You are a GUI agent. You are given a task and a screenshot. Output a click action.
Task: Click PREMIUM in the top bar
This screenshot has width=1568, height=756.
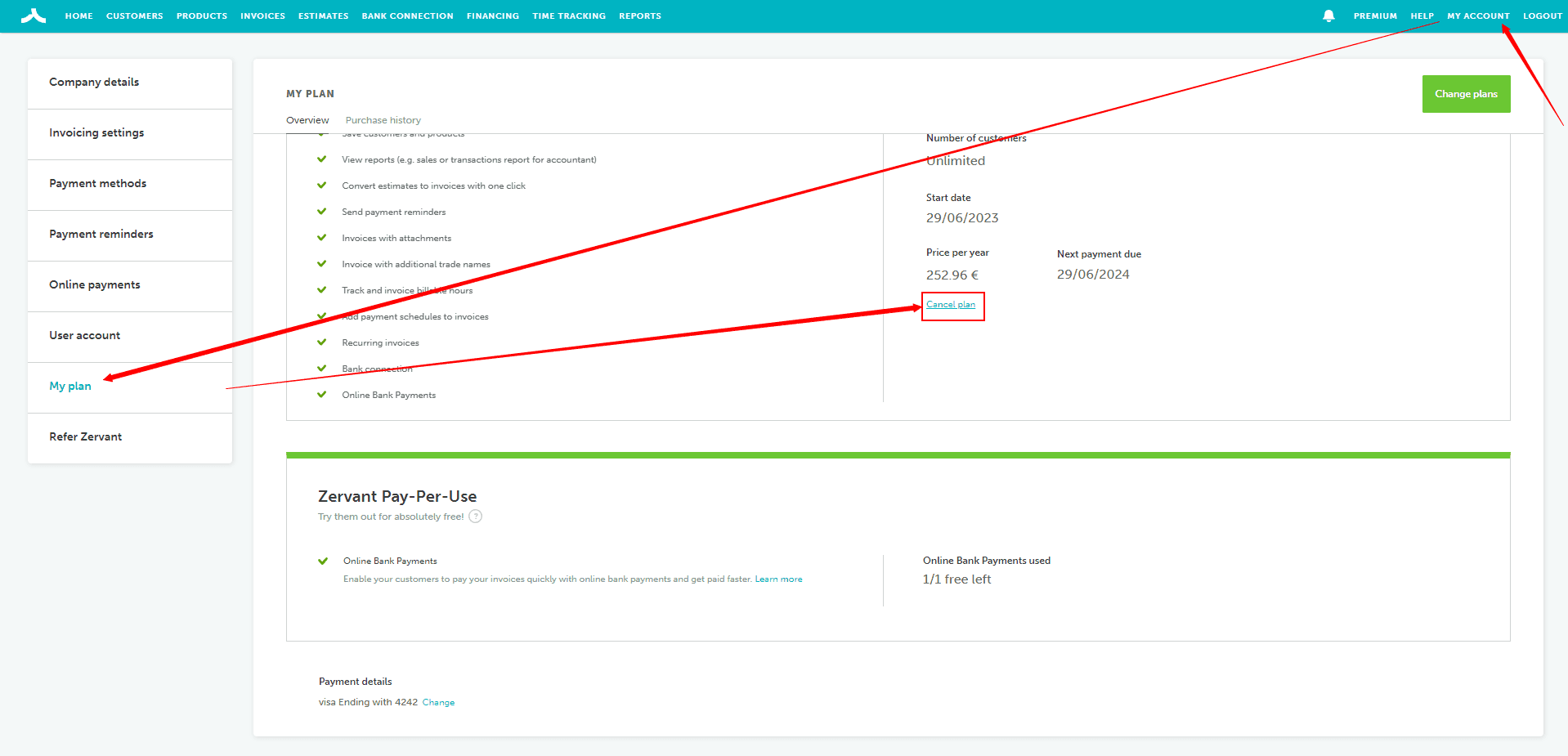point(1375,16)
